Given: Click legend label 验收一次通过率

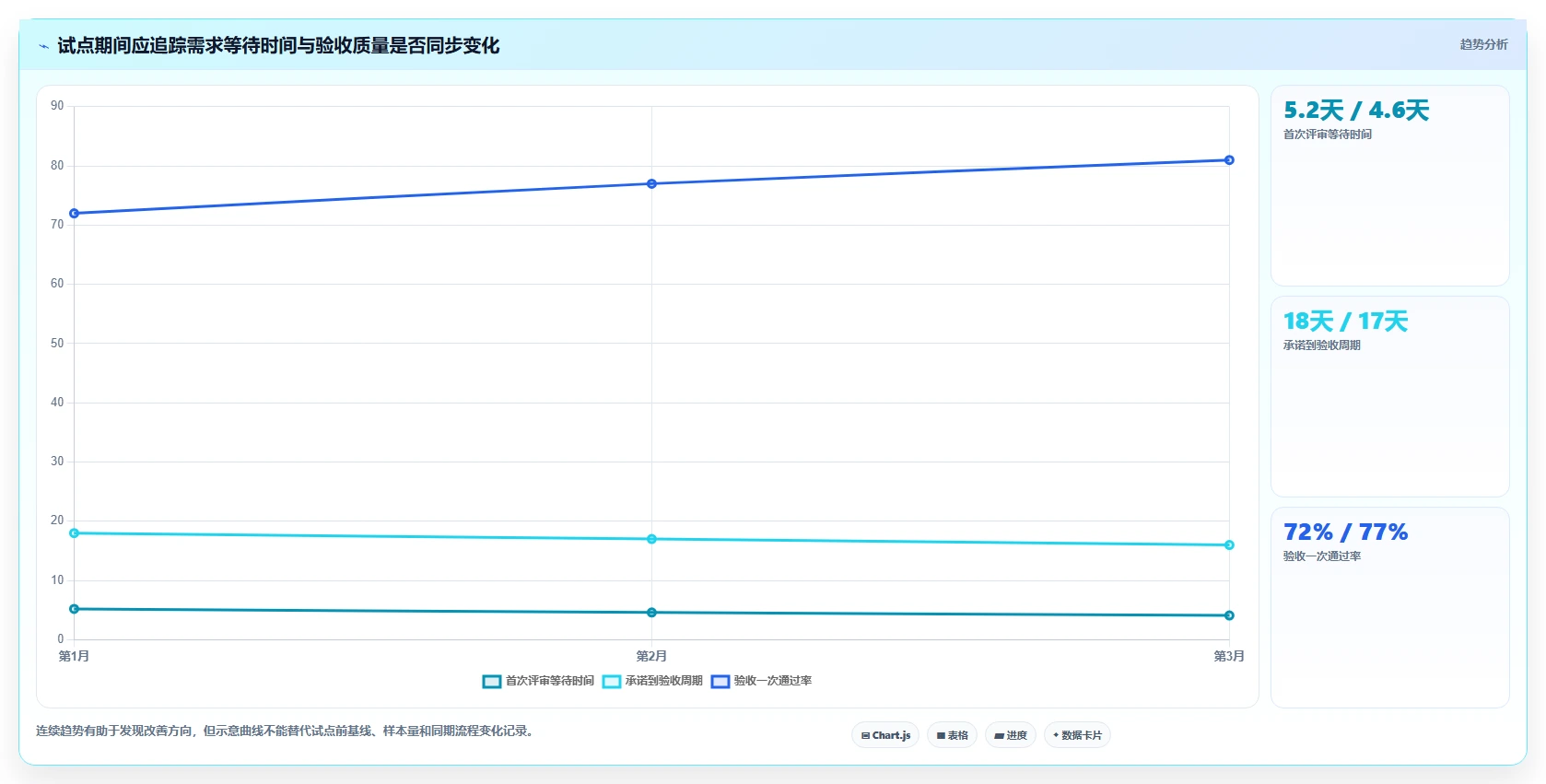Looking at the screenshot, I should 773,681.
